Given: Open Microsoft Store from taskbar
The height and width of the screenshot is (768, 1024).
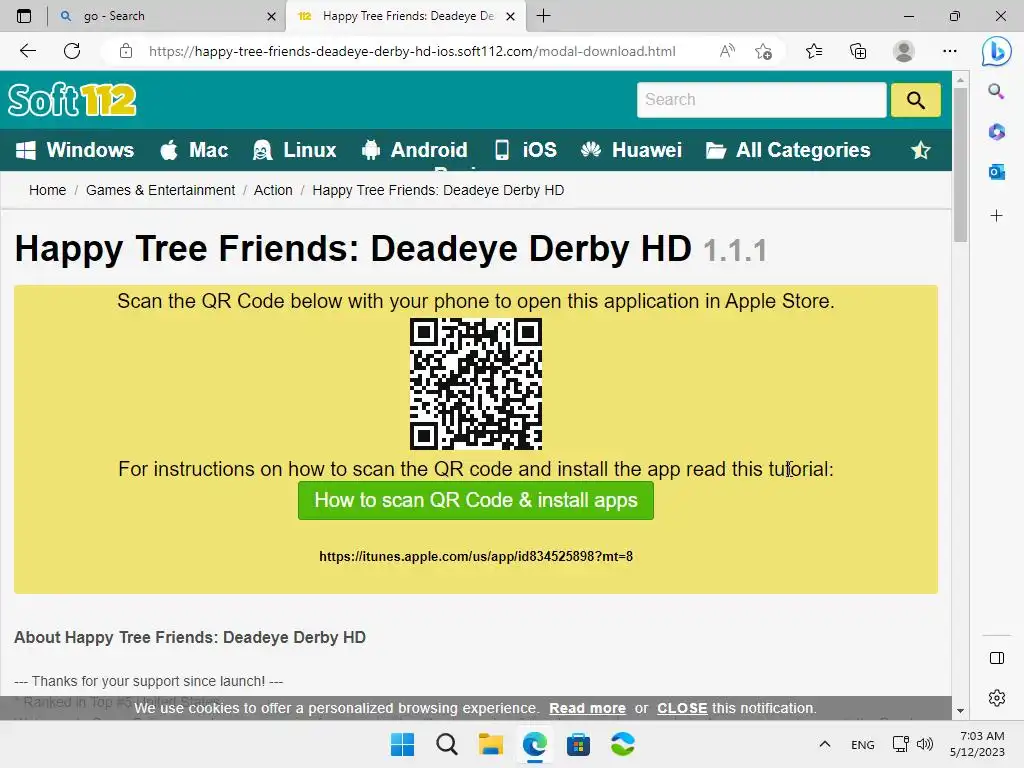Looking at the screenshot, I should pos(579,744).
